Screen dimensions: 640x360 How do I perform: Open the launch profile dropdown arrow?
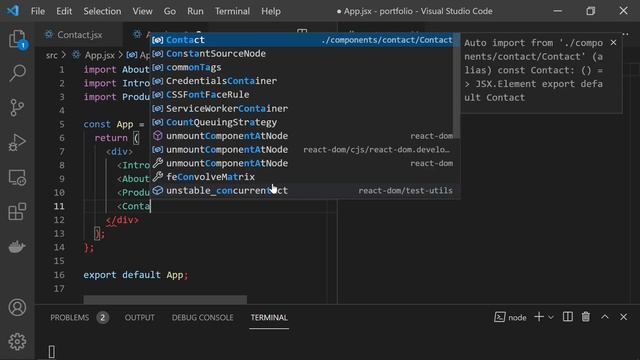click(551, 318)
